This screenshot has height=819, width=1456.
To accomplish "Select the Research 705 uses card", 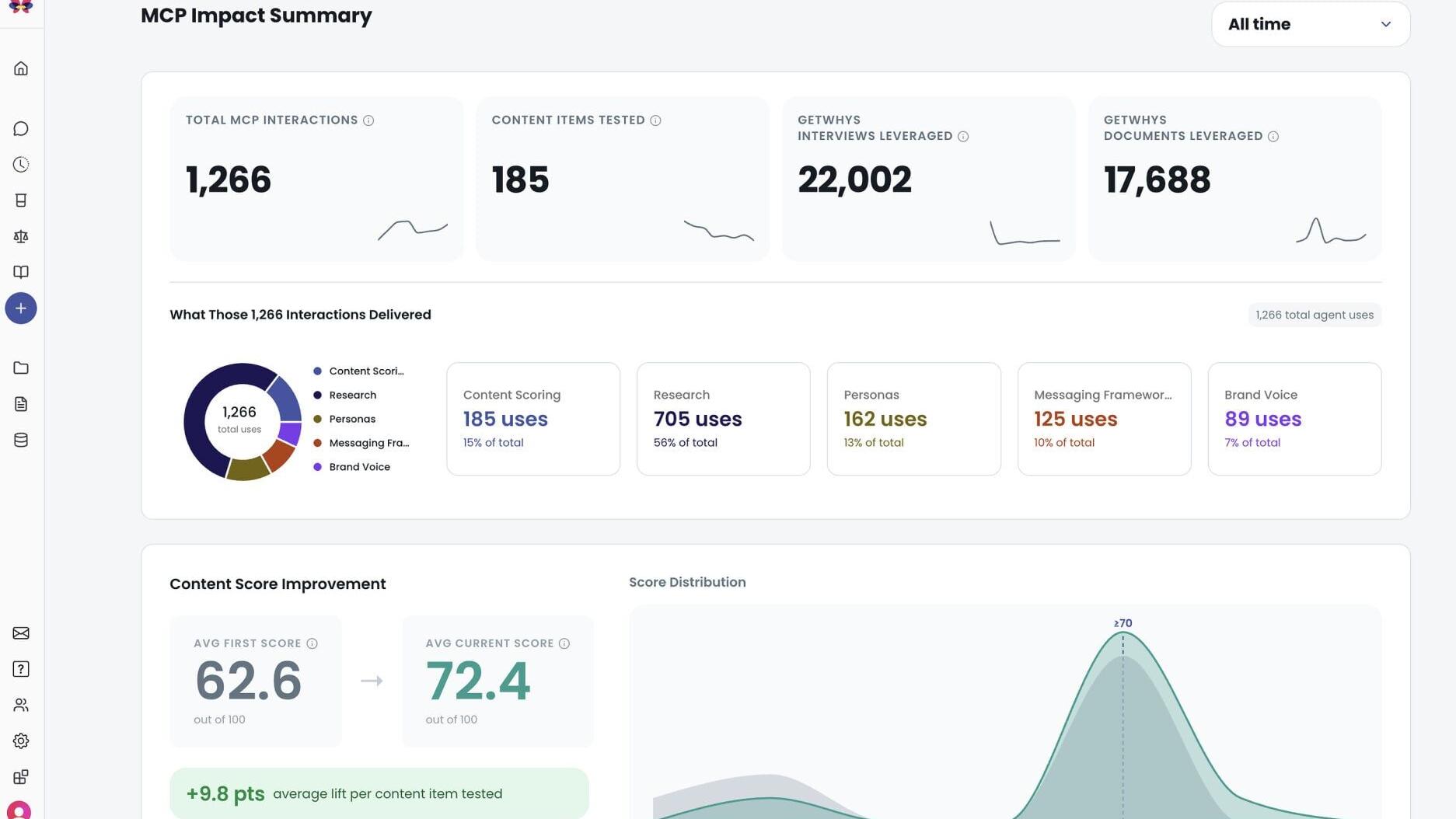I will 724,419.
